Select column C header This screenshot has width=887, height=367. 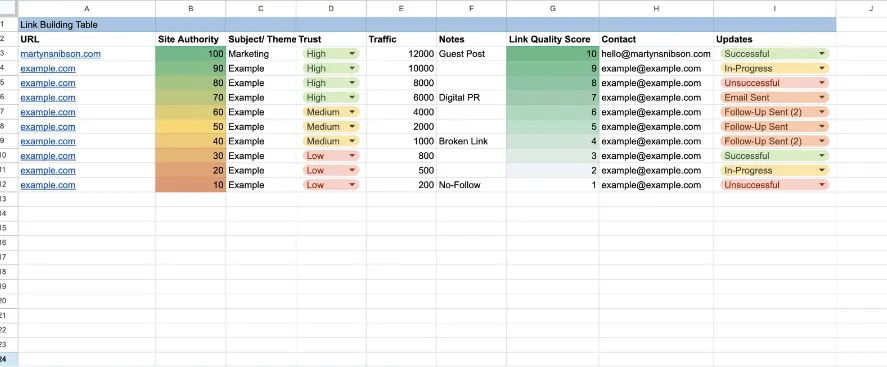tap(261, 8)
